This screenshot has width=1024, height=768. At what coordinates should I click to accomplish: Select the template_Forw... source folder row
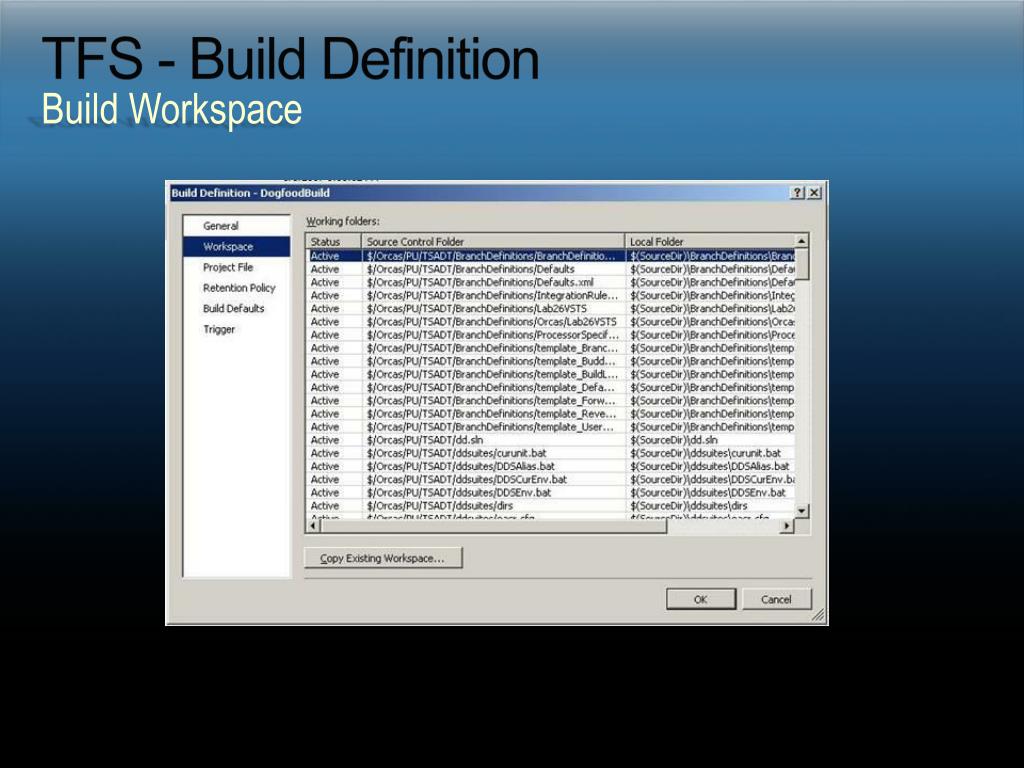point(551,400)
